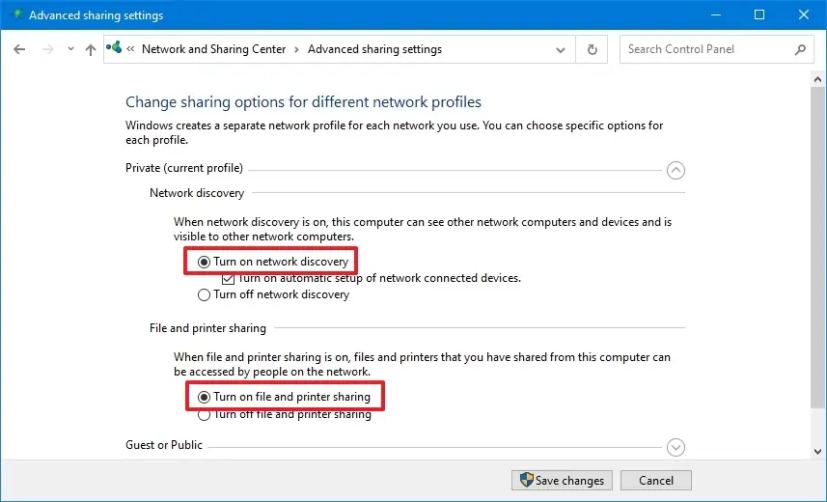Click the forward navigation arrow
The width and height of the screenshot is (827, 502).
click(x=47, y=50)
